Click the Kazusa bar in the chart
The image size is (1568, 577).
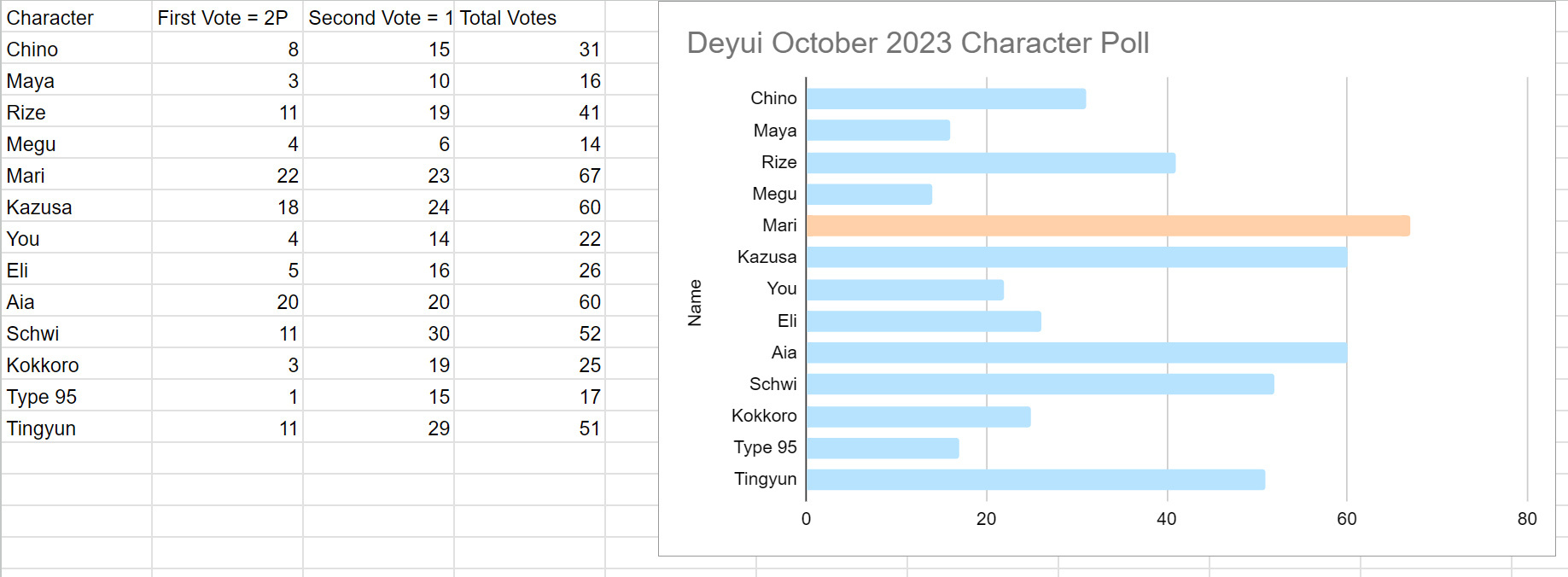pyautogui.click(x=1076, y=257)
